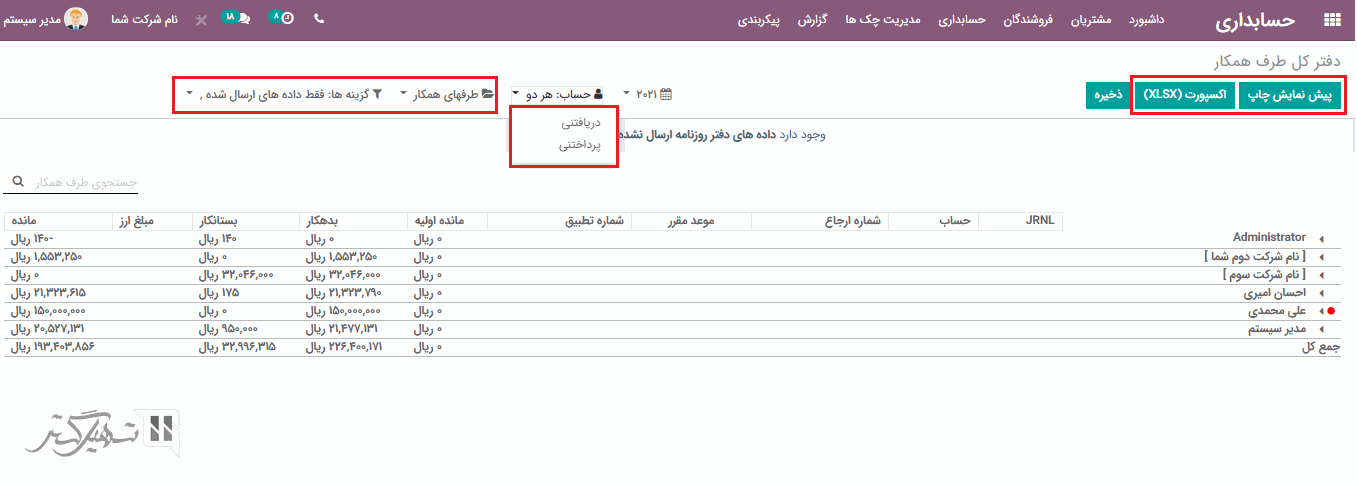
Task: Open the گزارش menu
Action: (x=811, y=20)
